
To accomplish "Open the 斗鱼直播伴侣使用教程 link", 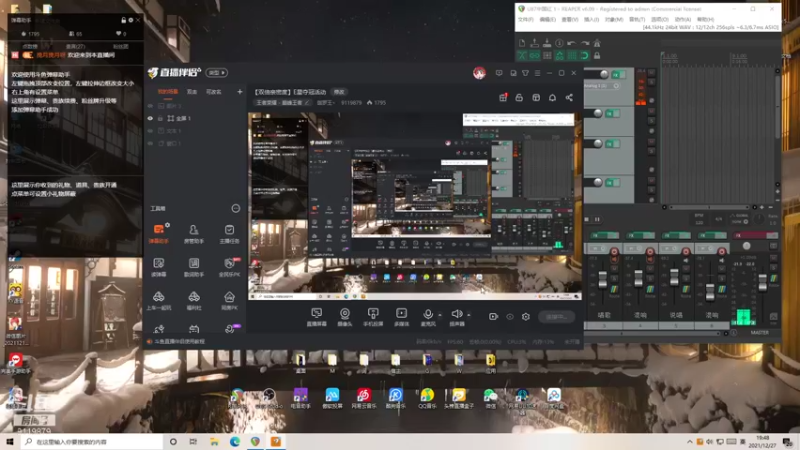I will [x=179, y=341].
